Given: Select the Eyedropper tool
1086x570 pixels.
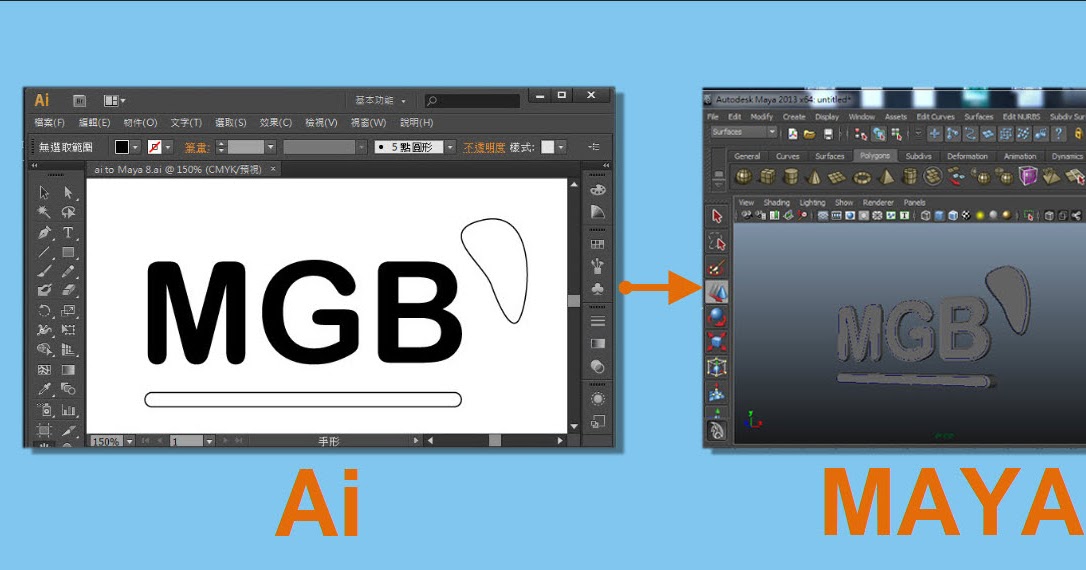Looking at the screenshot, I should pyautogui.click(x=44, y=389).
